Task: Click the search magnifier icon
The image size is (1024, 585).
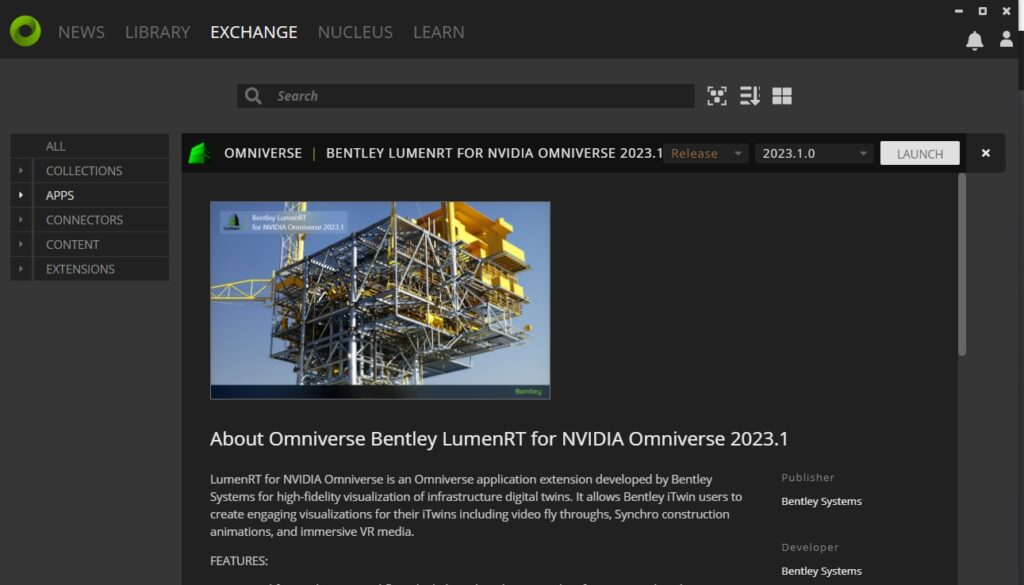Action: (x=252, y=95)
